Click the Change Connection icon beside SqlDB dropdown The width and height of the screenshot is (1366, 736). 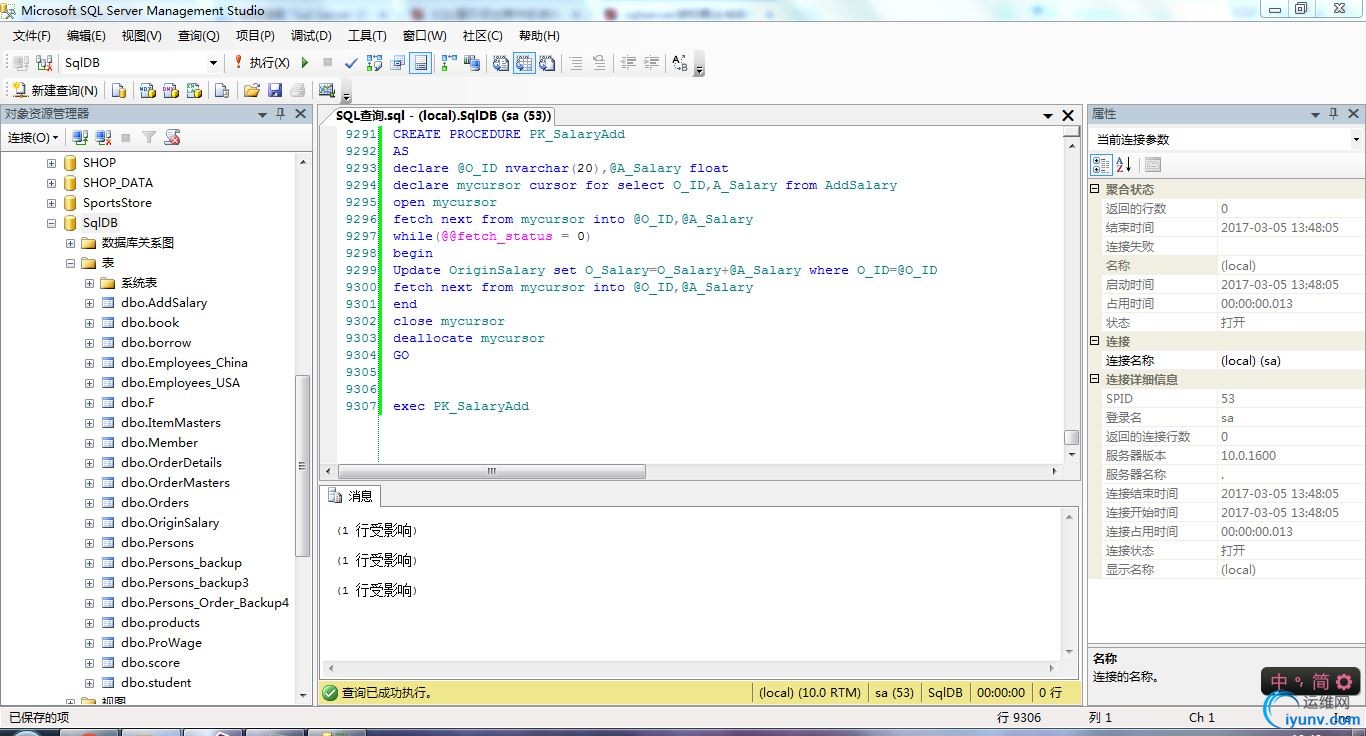tap(44, 62)
